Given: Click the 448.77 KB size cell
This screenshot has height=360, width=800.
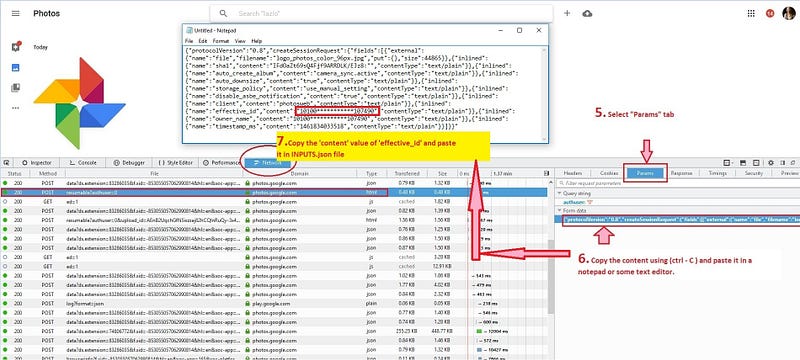Looking at the screenshot, I should pos(442,331).
